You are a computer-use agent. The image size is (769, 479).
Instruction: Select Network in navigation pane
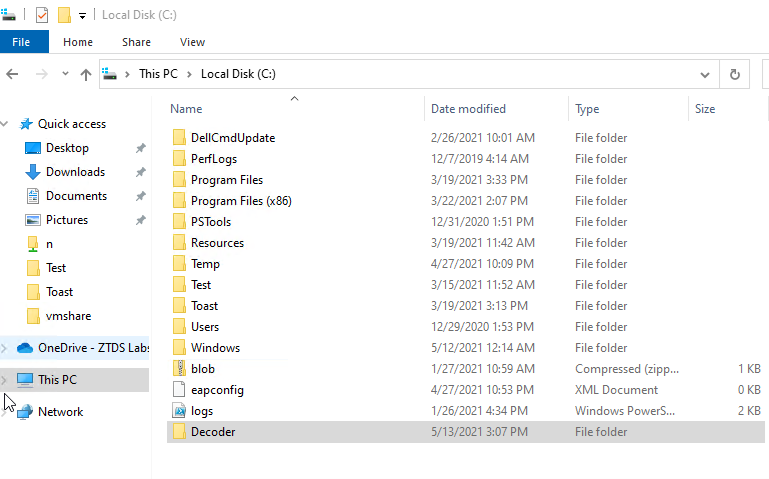click(60, 412)
